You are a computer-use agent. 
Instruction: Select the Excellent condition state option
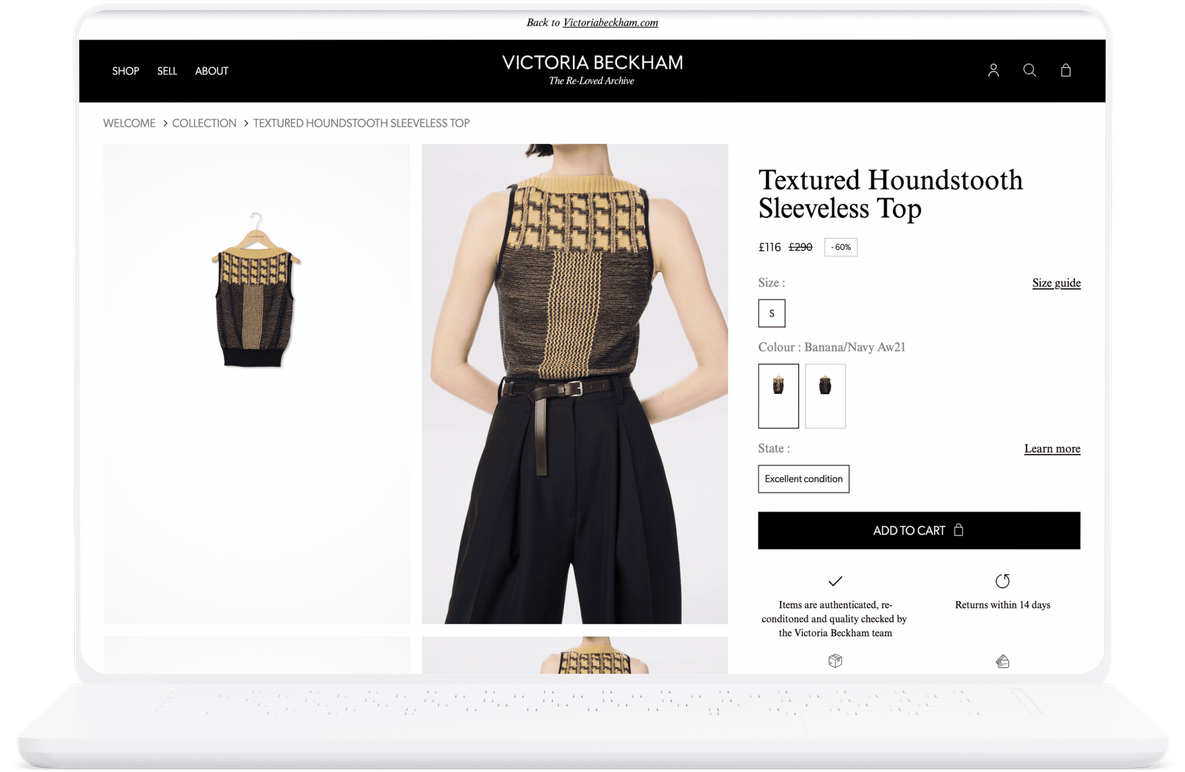(x=803, y=479)
